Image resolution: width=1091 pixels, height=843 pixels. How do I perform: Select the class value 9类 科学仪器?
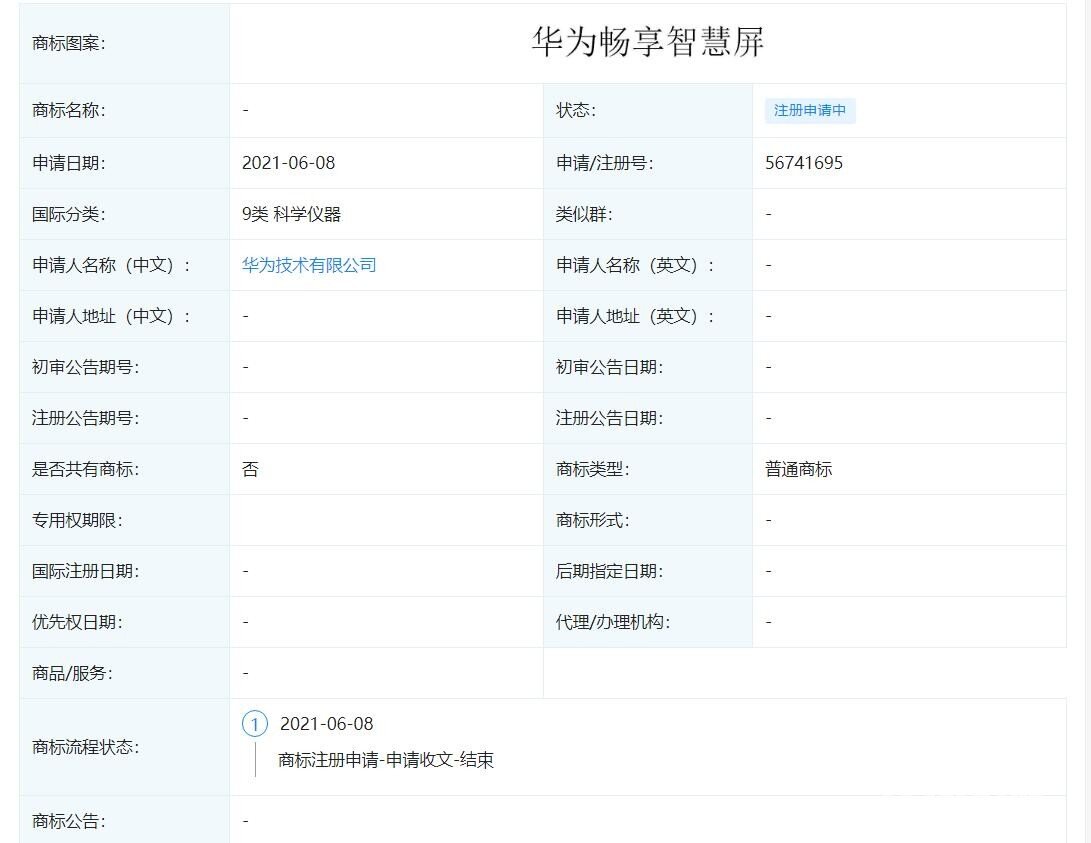[292, 214]
